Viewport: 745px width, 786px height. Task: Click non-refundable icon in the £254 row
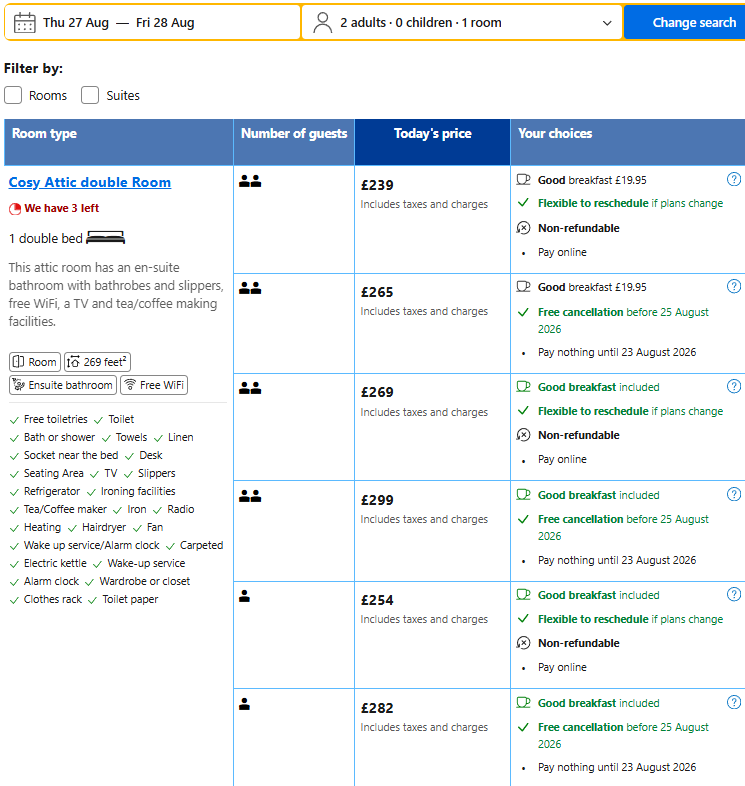pos(523,643)
